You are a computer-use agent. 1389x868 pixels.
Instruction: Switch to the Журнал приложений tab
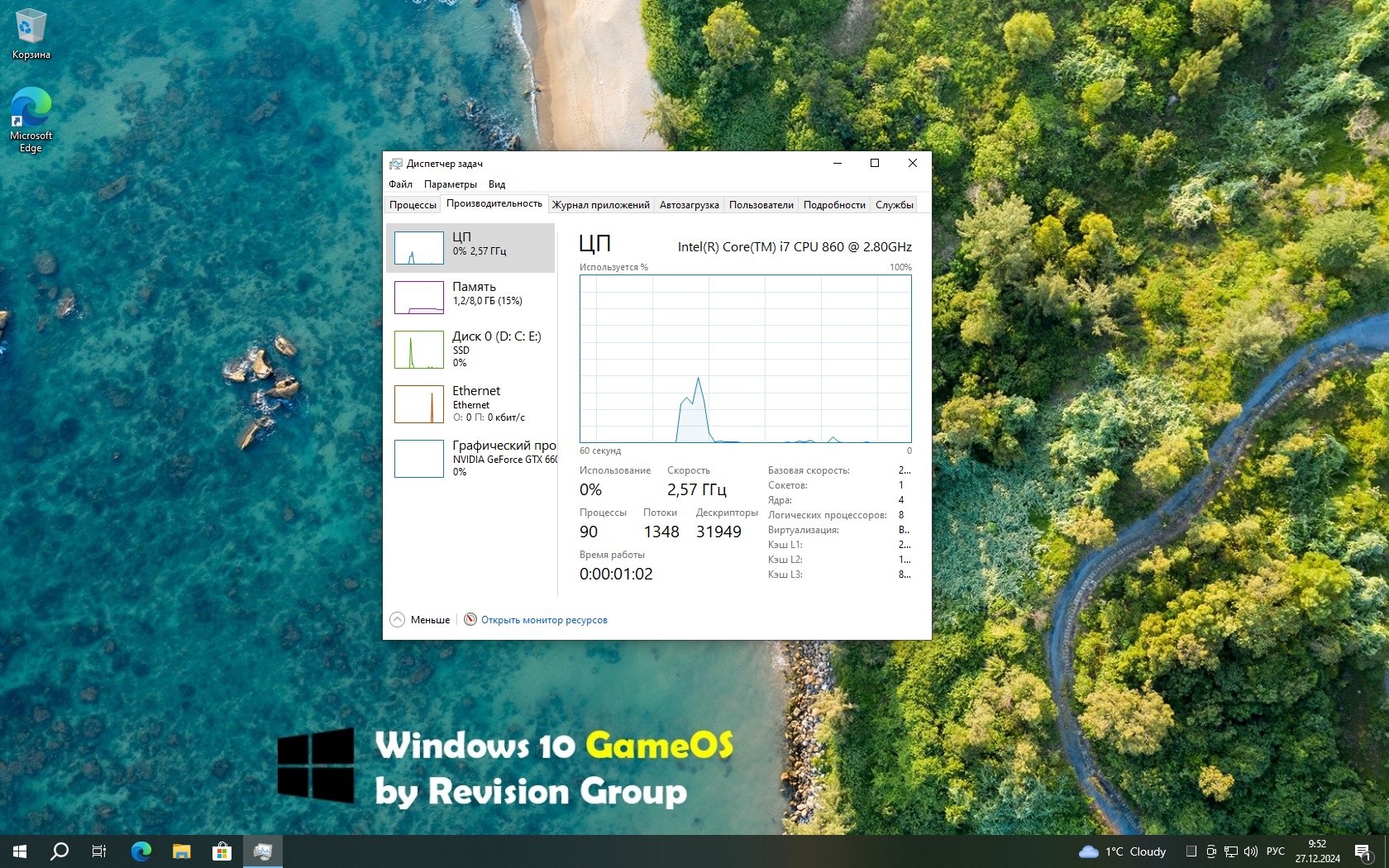601,205
